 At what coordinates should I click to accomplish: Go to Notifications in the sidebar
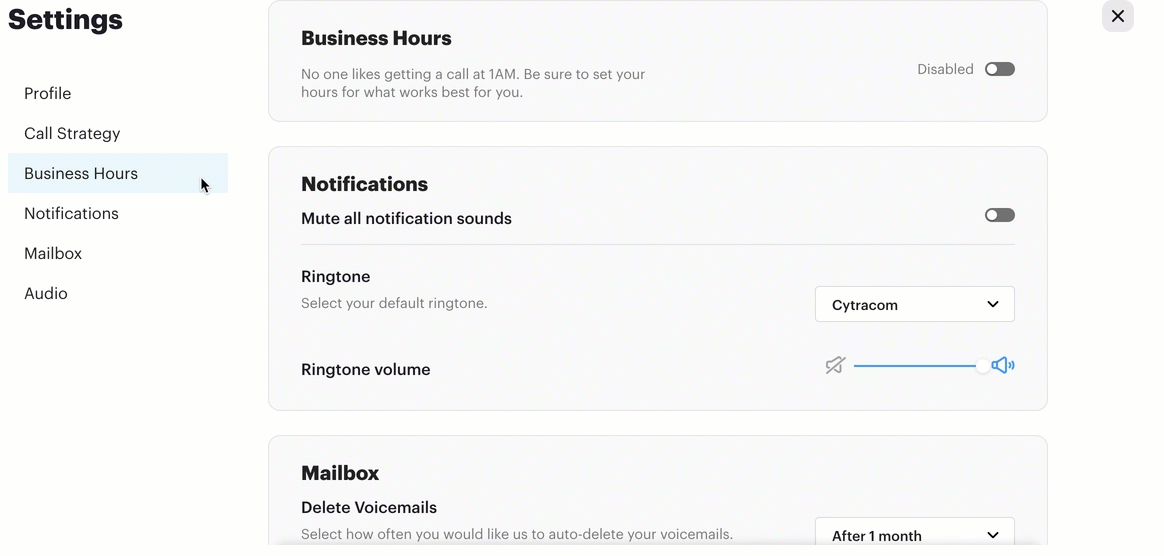pos(71,214)
